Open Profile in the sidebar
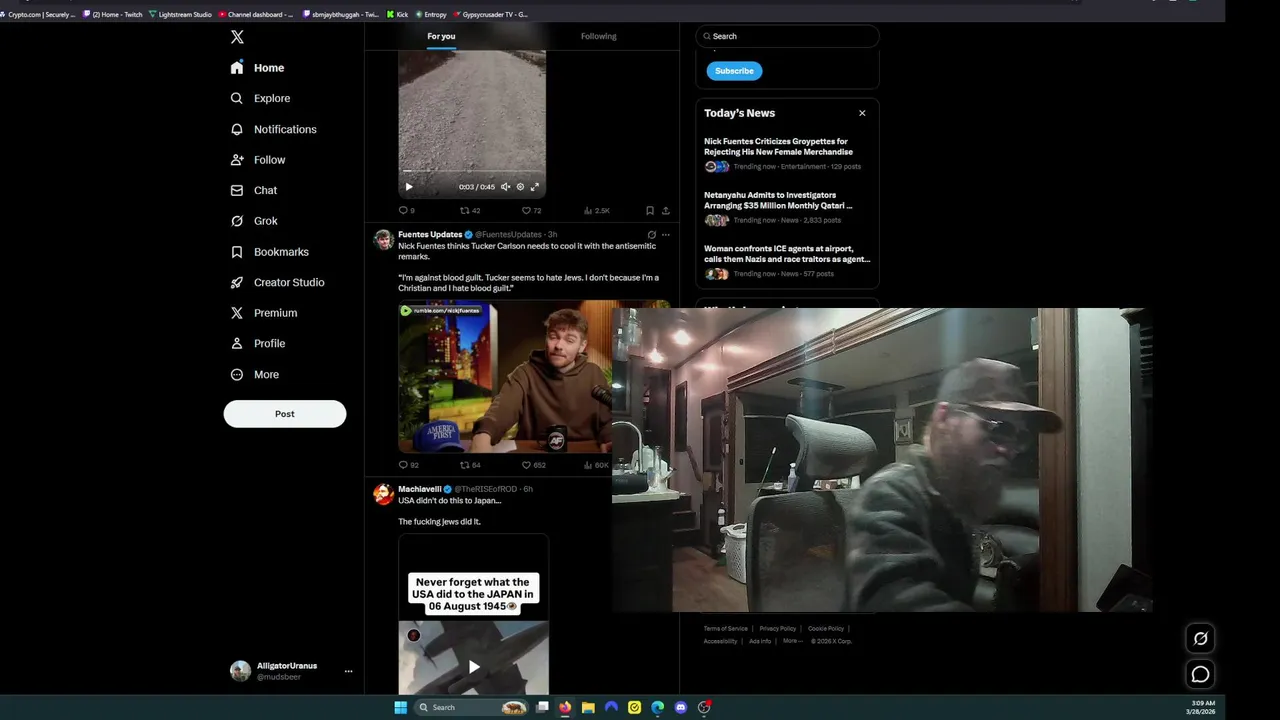1280x720 pixels. tap(257, 343)
